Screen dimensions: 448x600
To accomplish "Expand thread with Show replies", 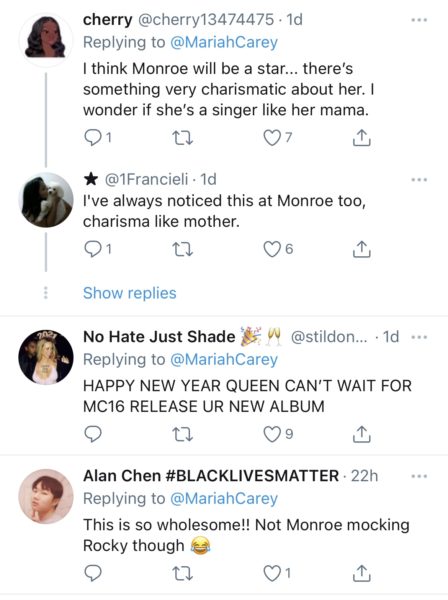I will (x=130, y=293).
